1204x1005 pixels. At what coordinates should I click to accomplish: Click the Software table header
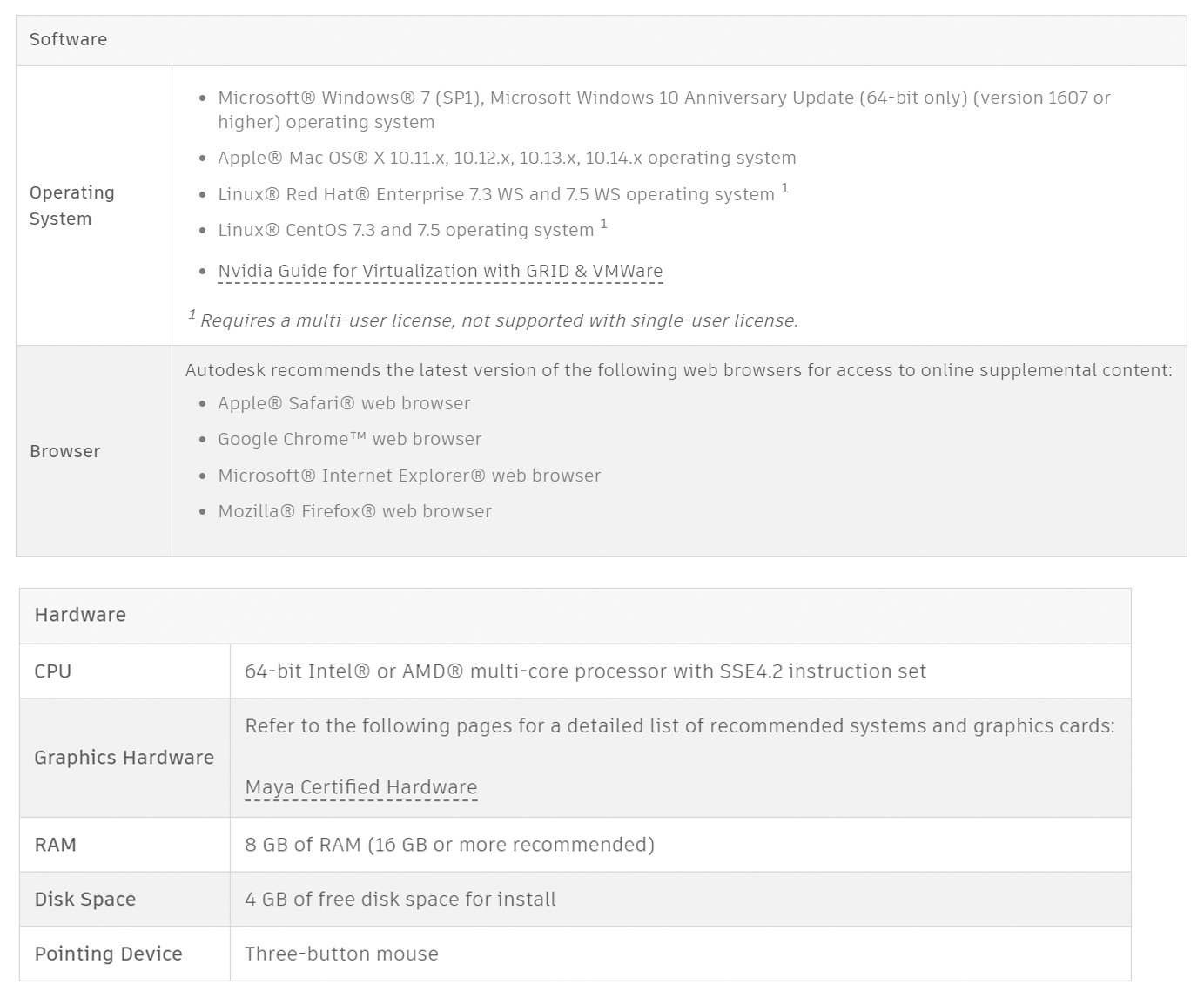[68, 39]
